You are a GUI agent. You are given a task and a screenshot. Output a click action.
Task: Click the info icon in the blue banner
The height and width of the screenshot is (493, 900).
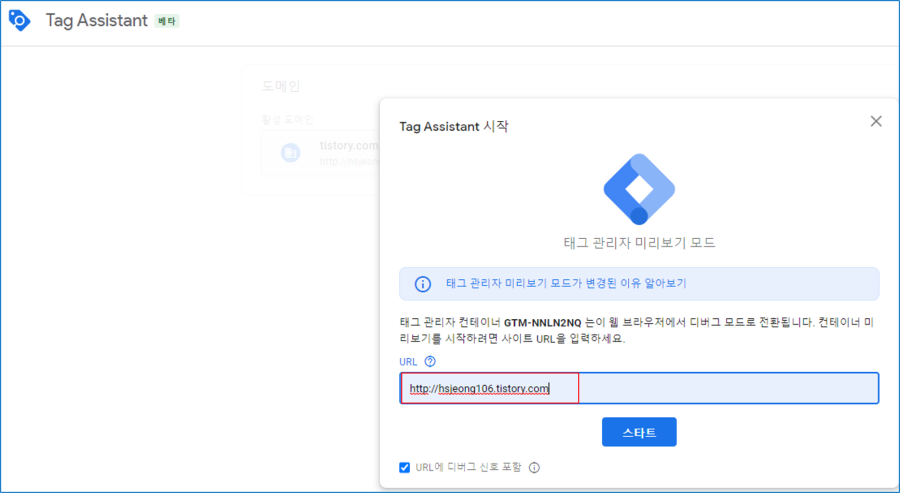point(423,284)
